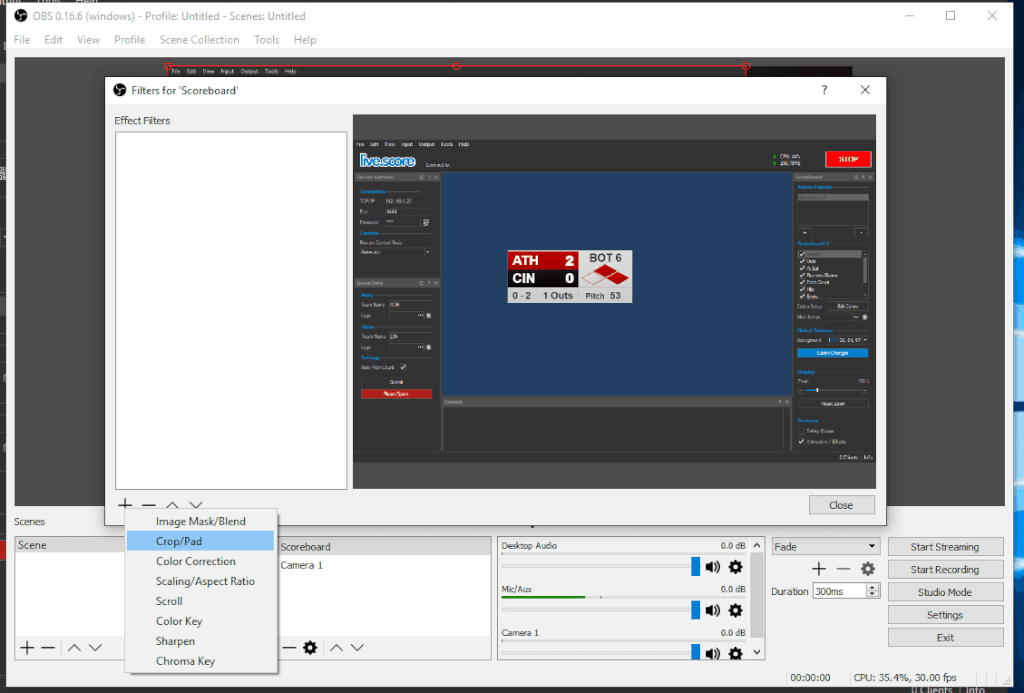Move scene up arrow
The image size is (1024, 693).
pyautogui.click(x=74, y=647)
